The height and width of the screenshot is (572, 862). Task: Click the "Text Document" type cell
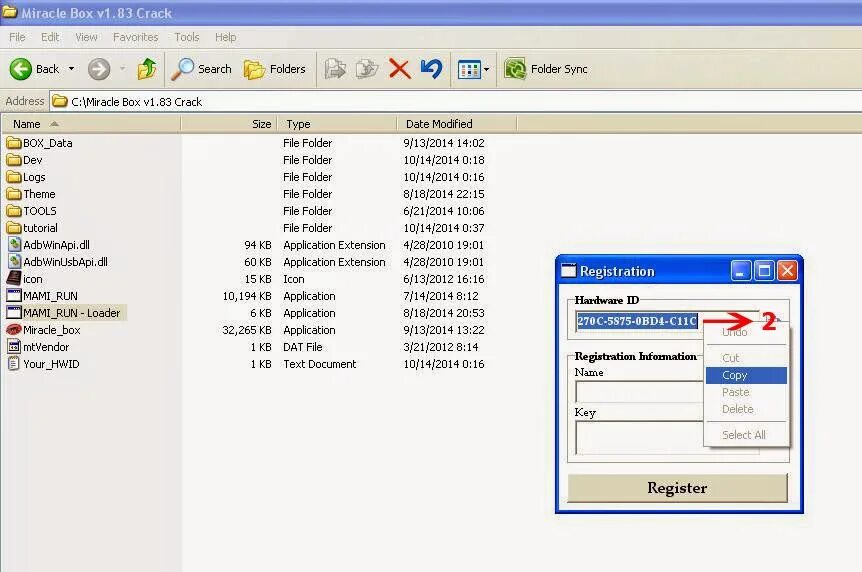click(319, 364)
